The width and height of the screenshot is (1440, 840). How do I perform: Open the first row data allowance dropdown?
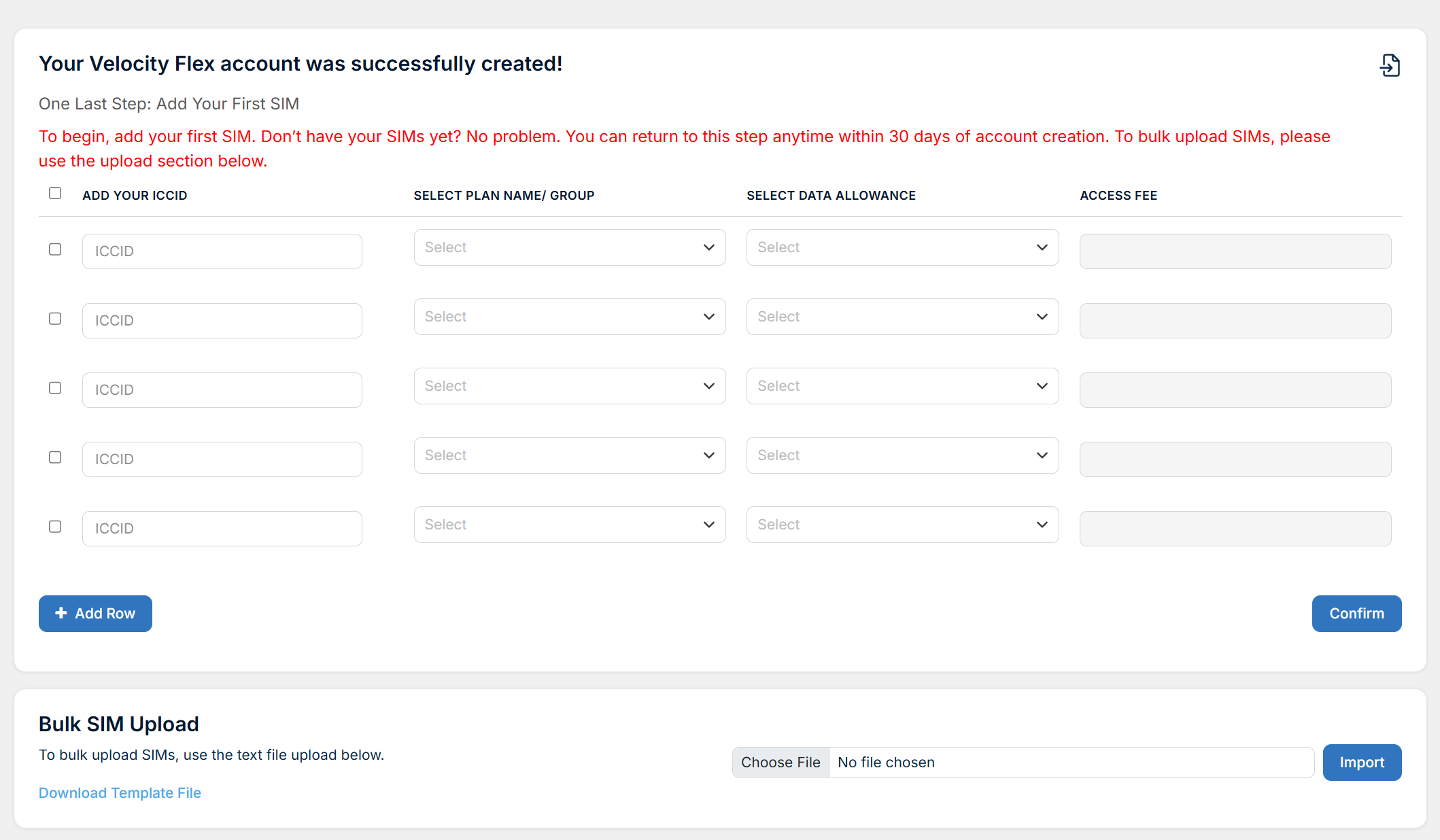903,247
